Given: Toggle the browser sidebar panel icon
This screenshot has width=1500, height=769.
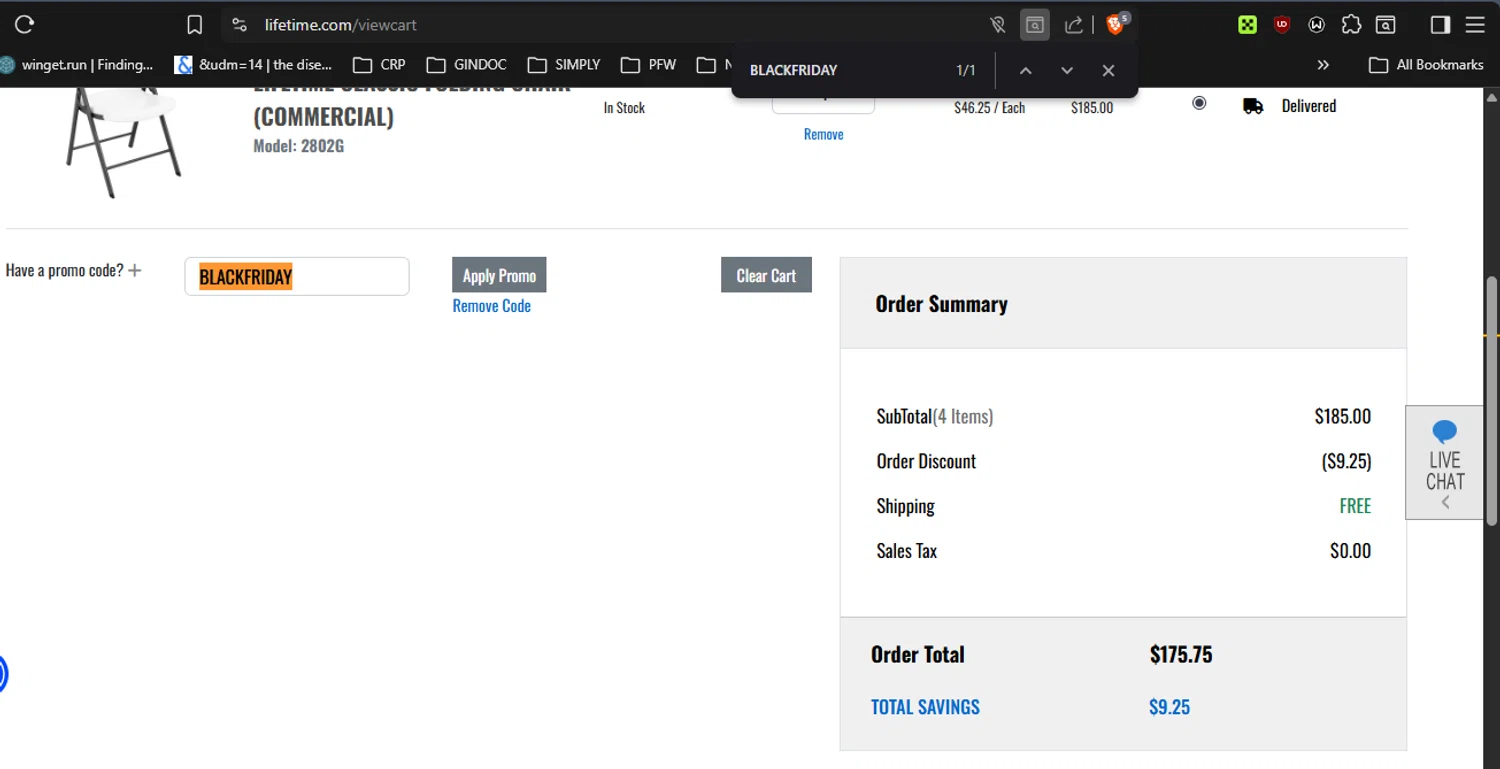Looking at the screenshot, I should (x=1440, y=25).
